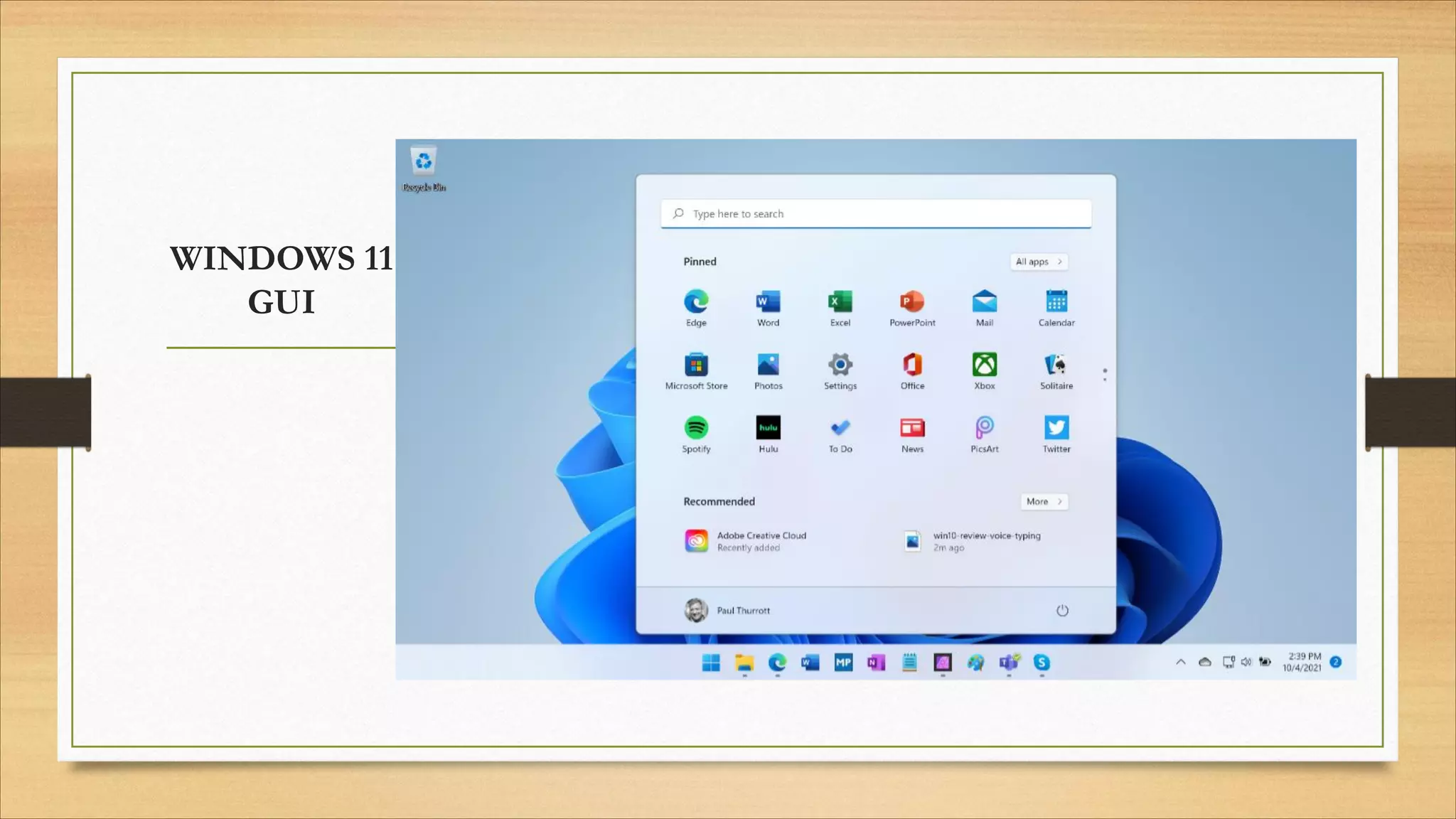Click the power button in Start menu

tap(1062, 610)
